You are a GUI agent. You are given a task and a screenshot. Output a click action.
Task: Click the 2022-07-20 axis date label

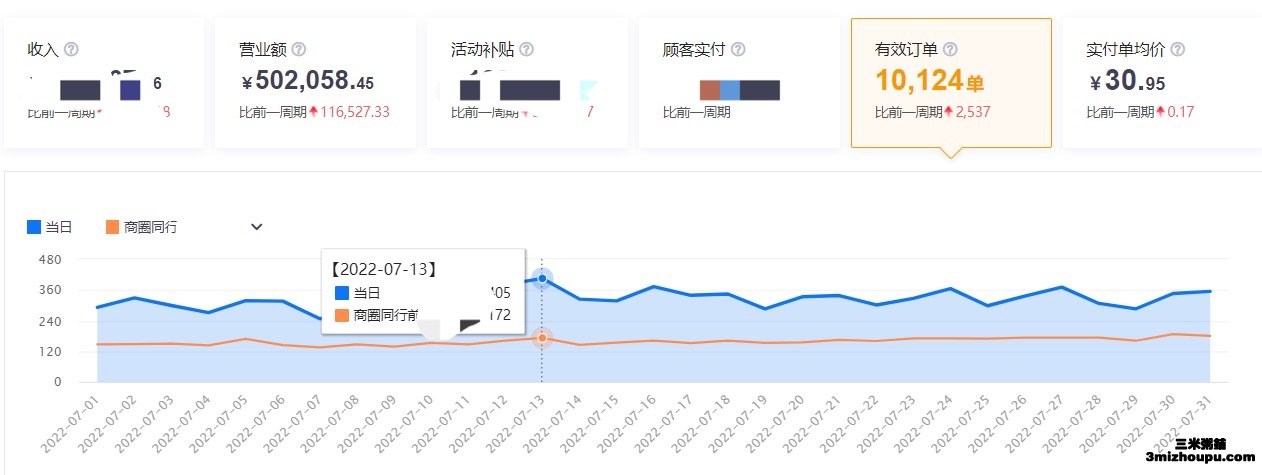pyautogui.click(x=775, y=426)
